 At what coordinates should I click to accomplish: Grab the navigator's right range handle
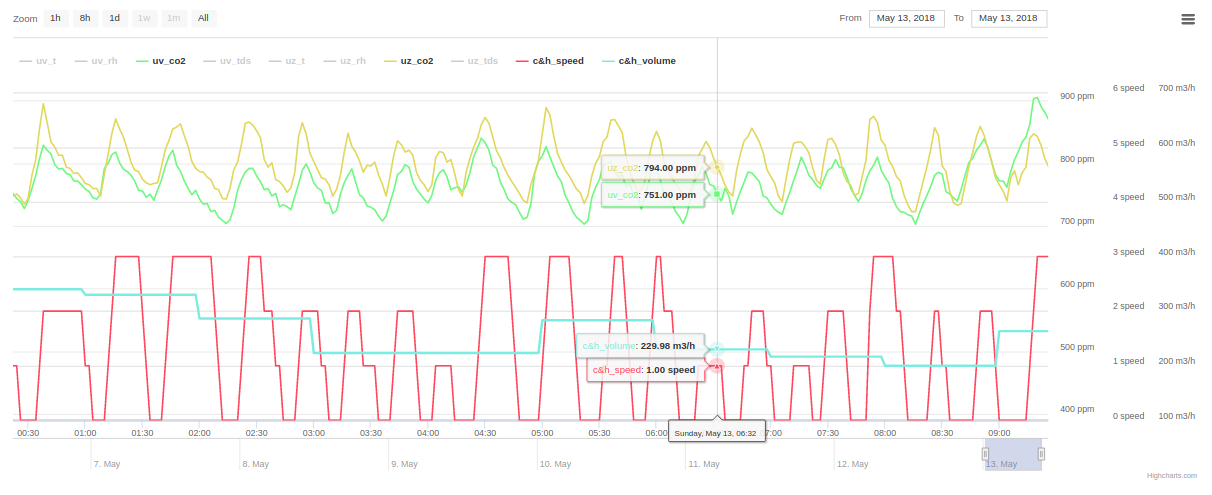pyautogui.click(x=1041, y=454)
